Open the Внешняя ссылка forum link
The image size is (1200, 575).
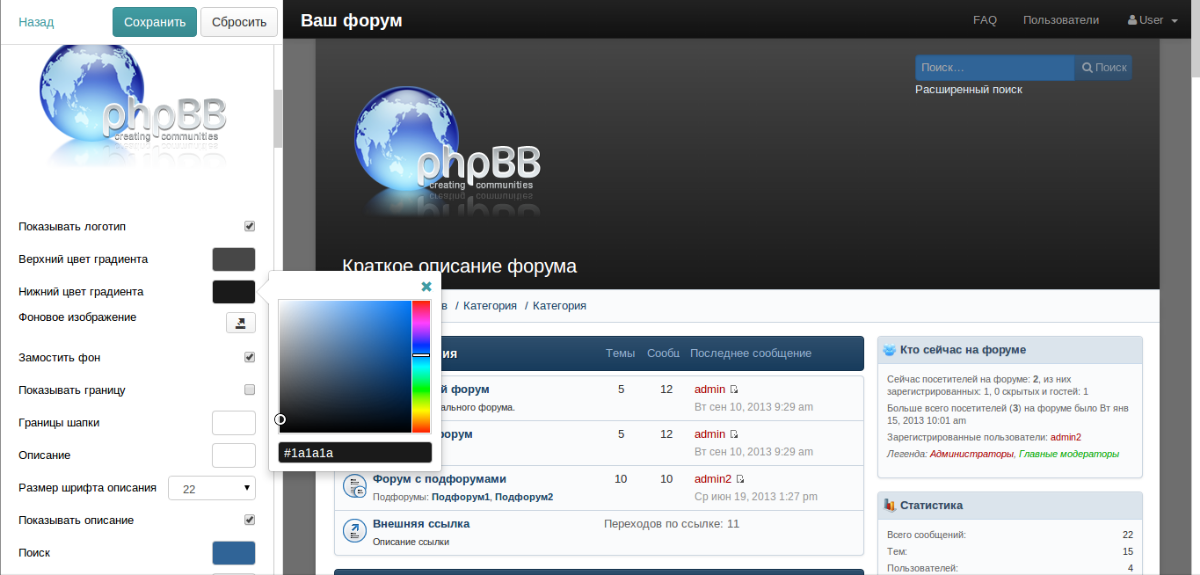421,523
